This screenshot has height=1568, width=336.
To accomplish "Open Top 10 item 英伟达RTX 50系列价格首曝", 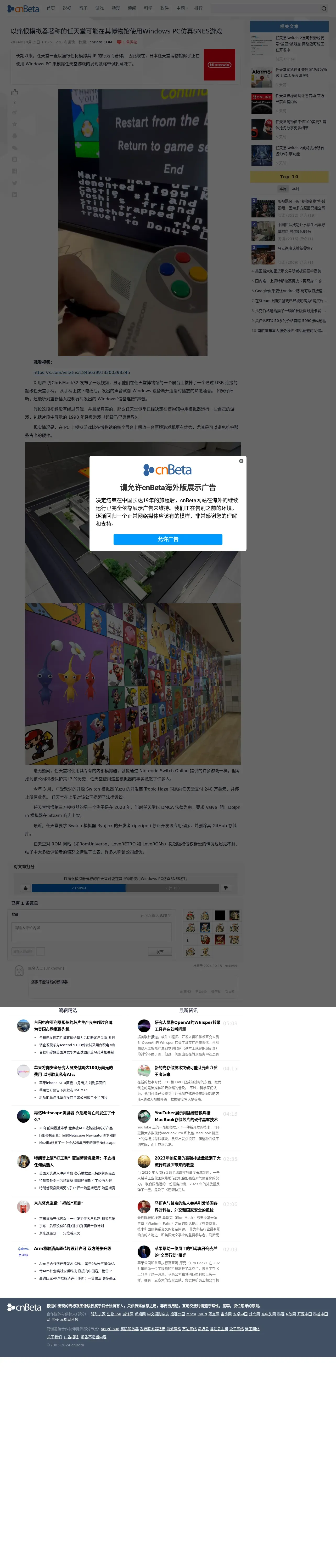I will pos(290,321).
